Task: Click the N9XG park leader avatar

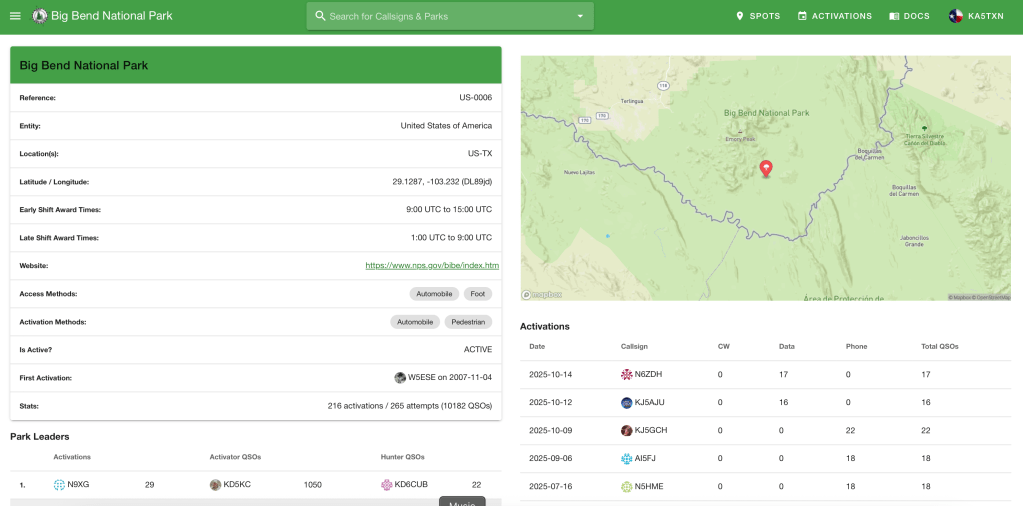Action: pos(59,485)
